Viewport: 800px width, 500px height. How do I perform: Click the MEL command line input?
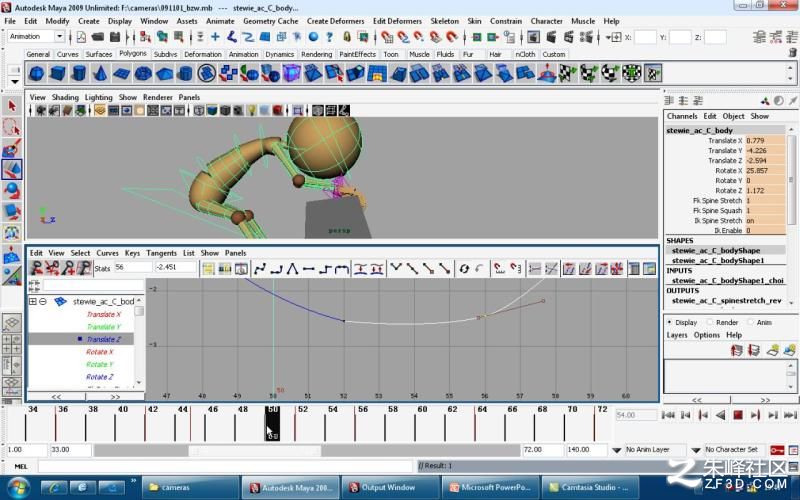click(225, 466)
